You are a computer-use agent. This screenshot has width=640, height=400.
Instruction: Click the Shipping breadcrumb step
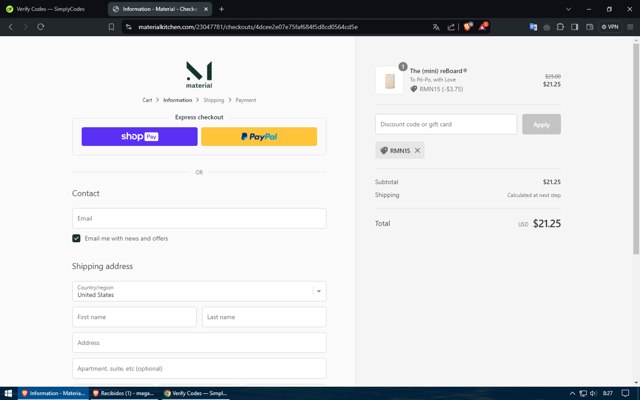click(x=213, y=100)
